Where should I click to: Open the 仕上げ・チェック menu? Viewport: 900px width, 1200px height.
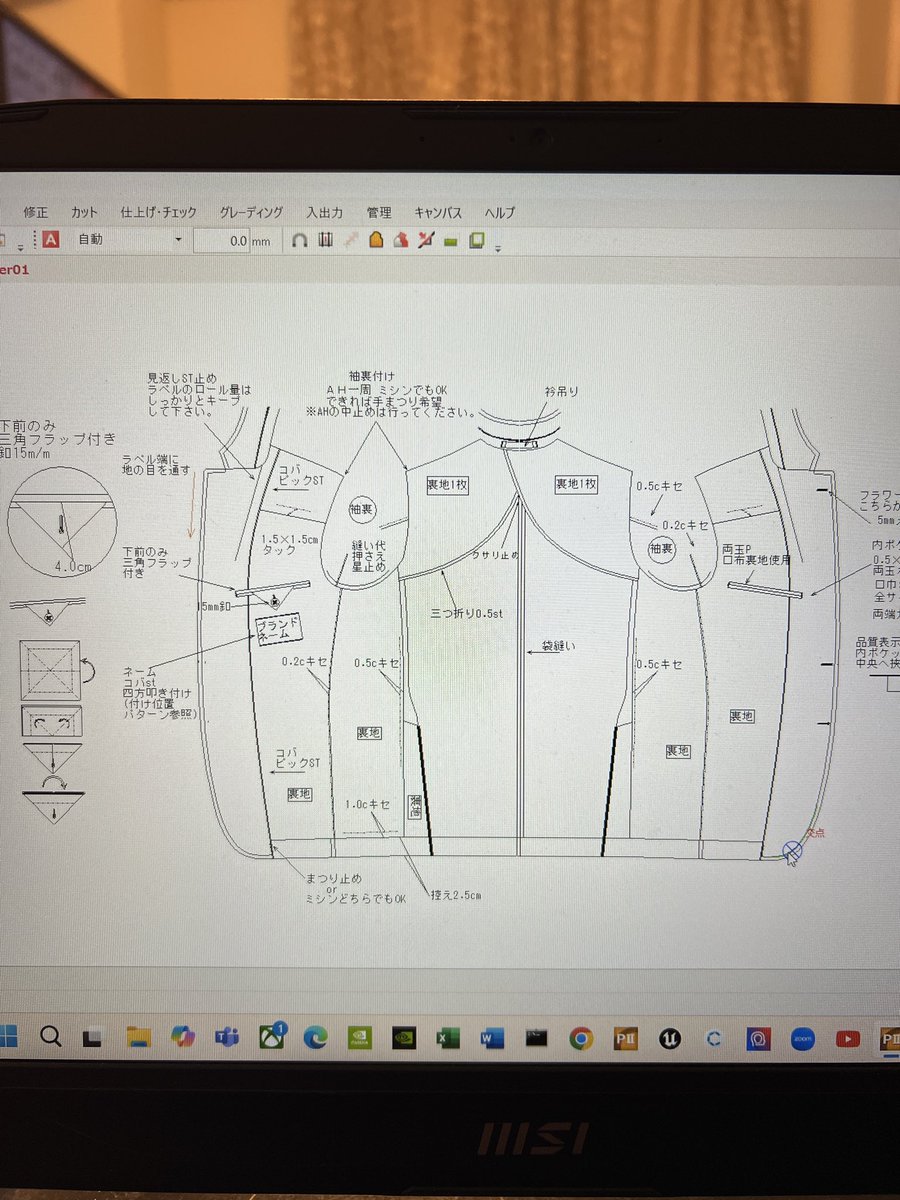coord(158,213)
